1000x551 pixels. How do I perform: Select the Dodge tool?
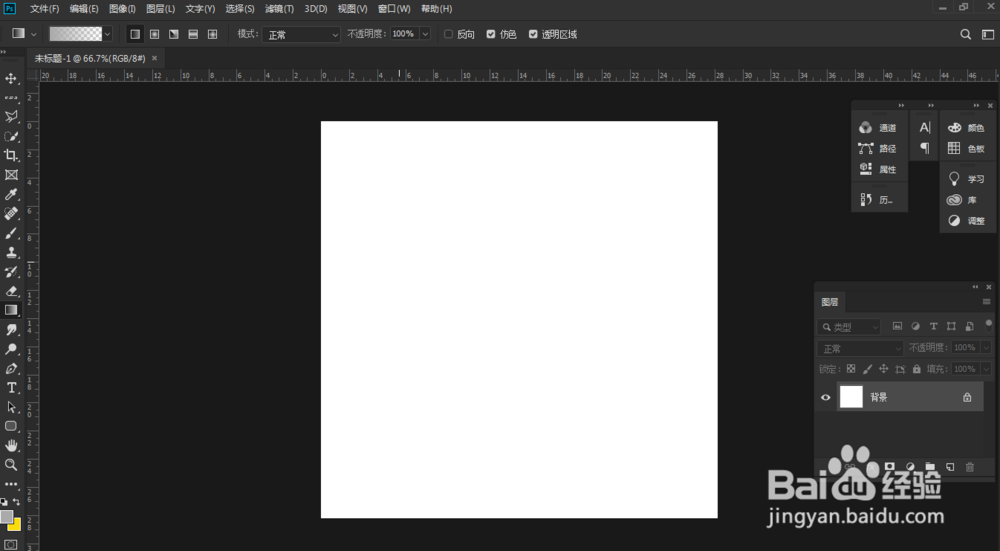tap(11, 349)
